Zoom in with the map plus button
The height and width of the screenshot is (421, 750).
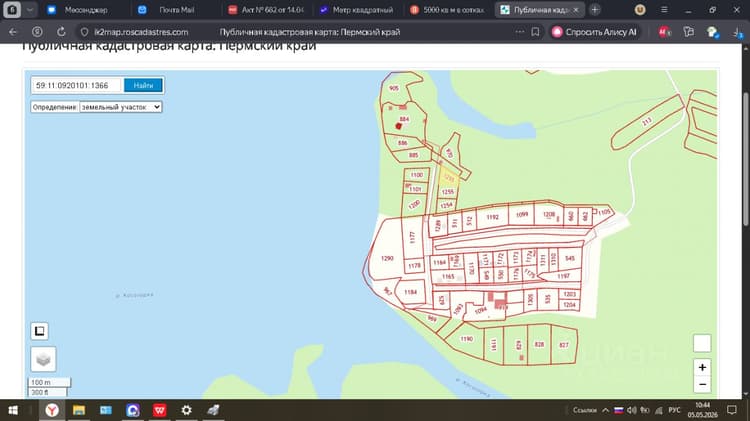[x=702, y=367]
